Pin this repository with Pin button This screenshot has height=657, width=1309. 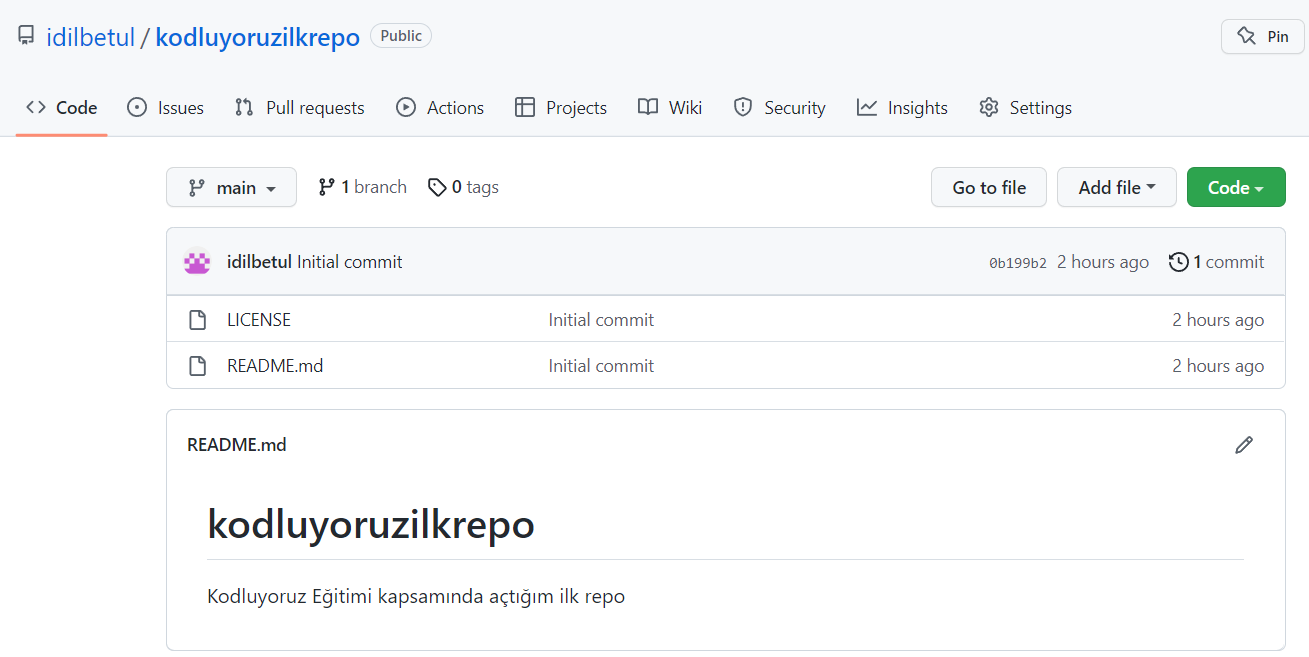click(x=1263, y=36)
